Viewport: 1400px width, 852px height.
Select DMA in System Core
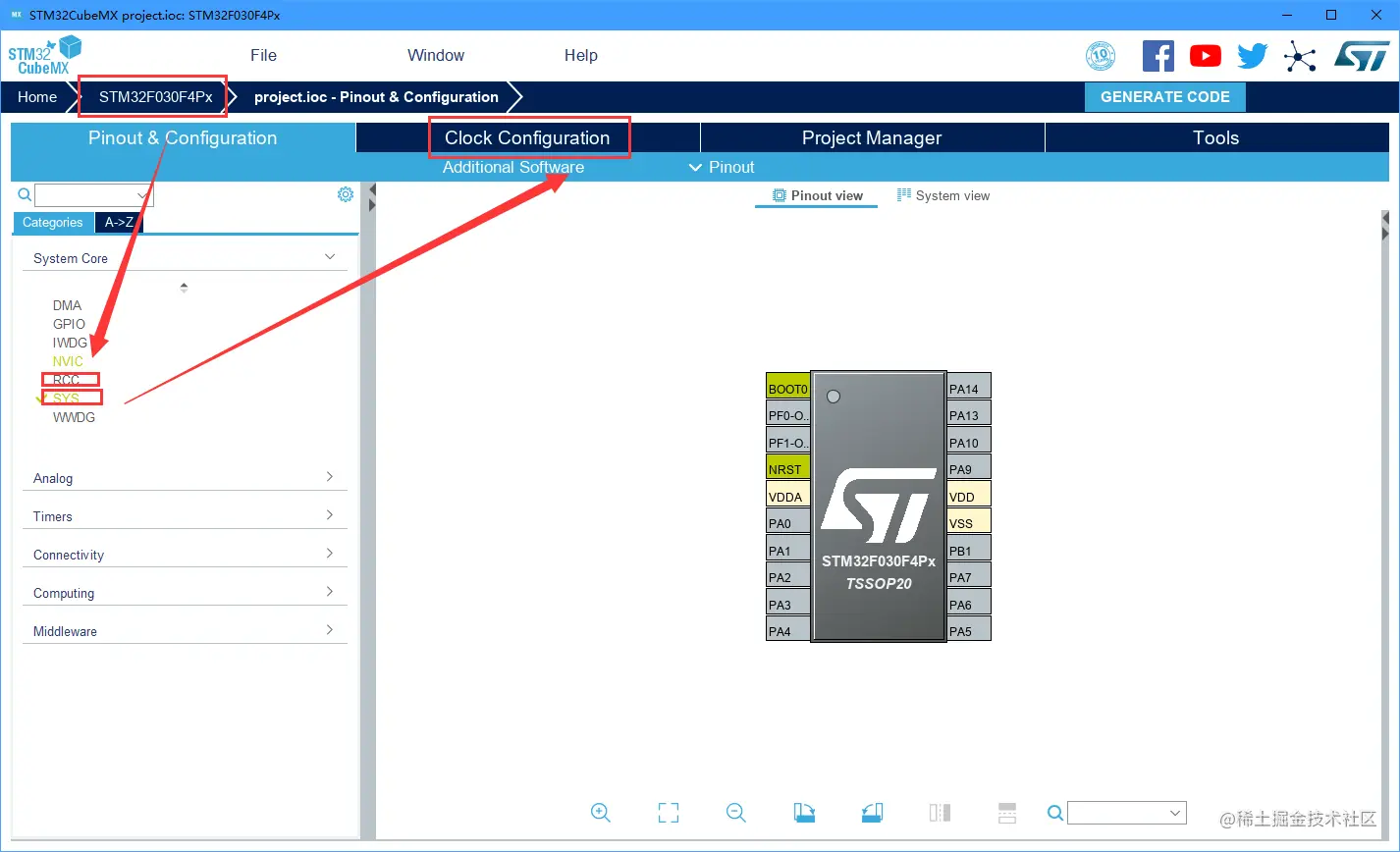[x=67, y=305]
